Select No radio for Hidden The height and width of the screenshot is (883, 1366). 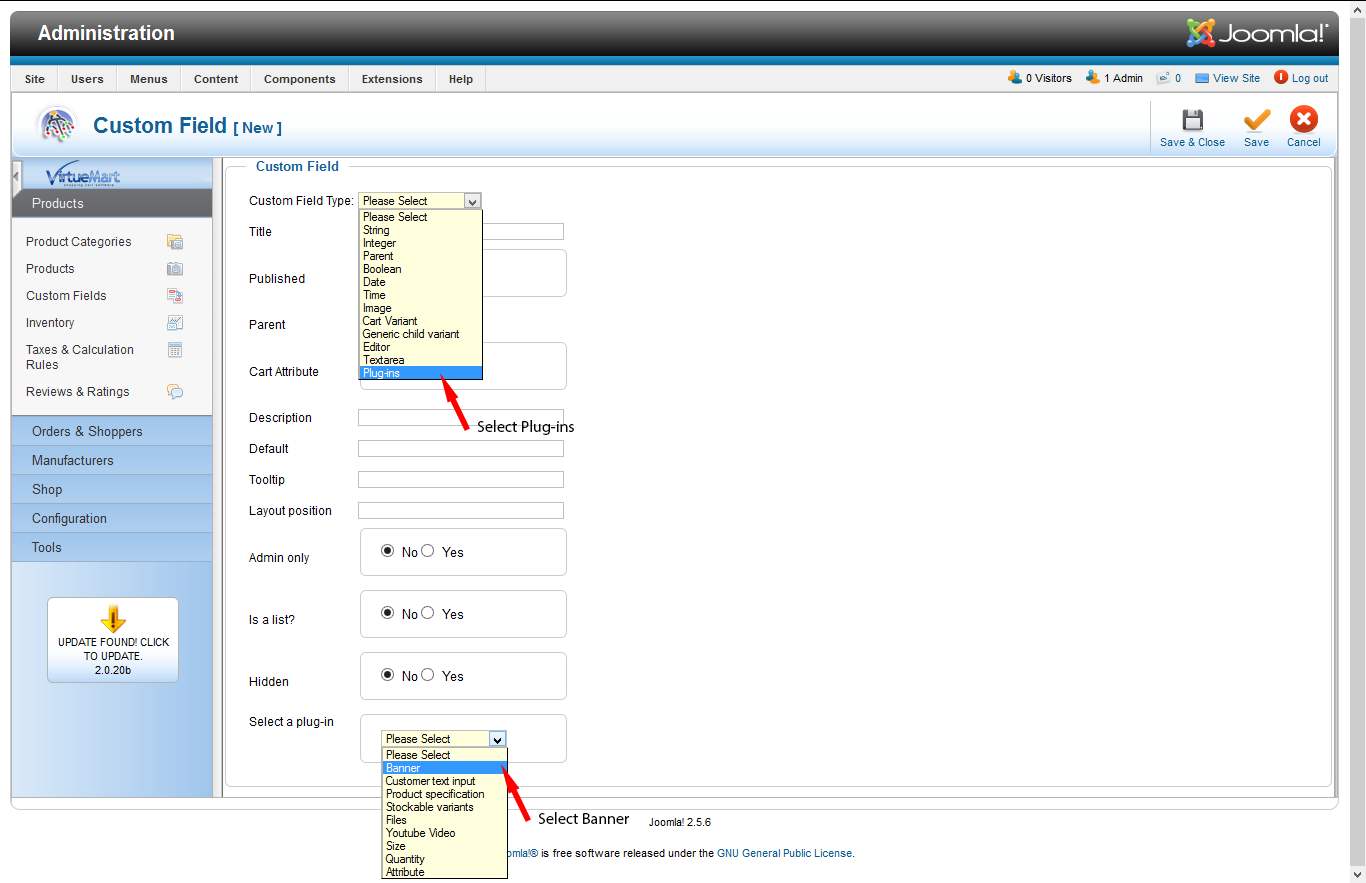[x=388, y=675]
